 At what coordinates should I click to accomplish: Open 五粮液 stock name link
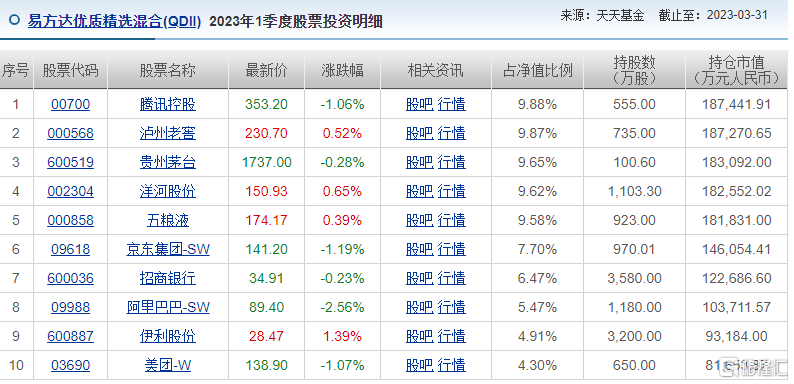point(168,220)
